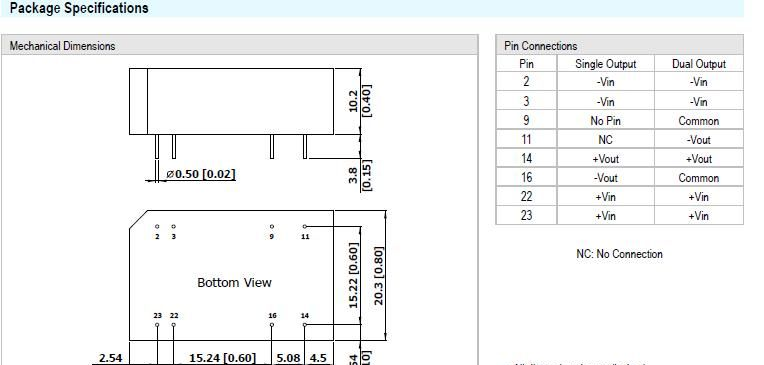Click pin 22 label in Bottom View drawing
The width and height of the screenshot is (764, 365).
click(174, 316)
